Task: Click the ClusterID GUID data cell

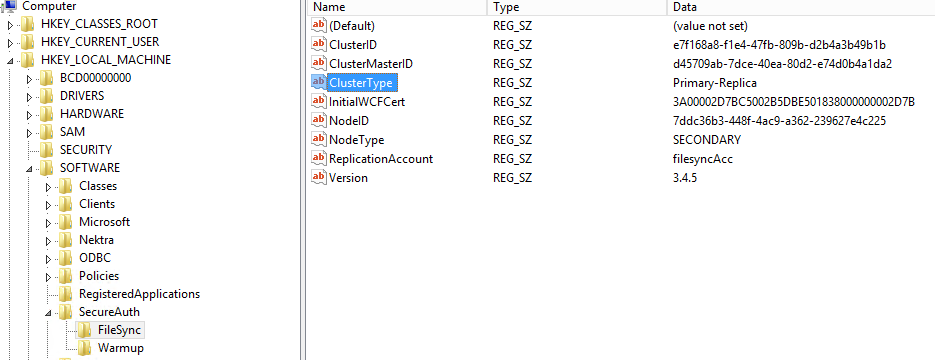Action: point(779,45)
